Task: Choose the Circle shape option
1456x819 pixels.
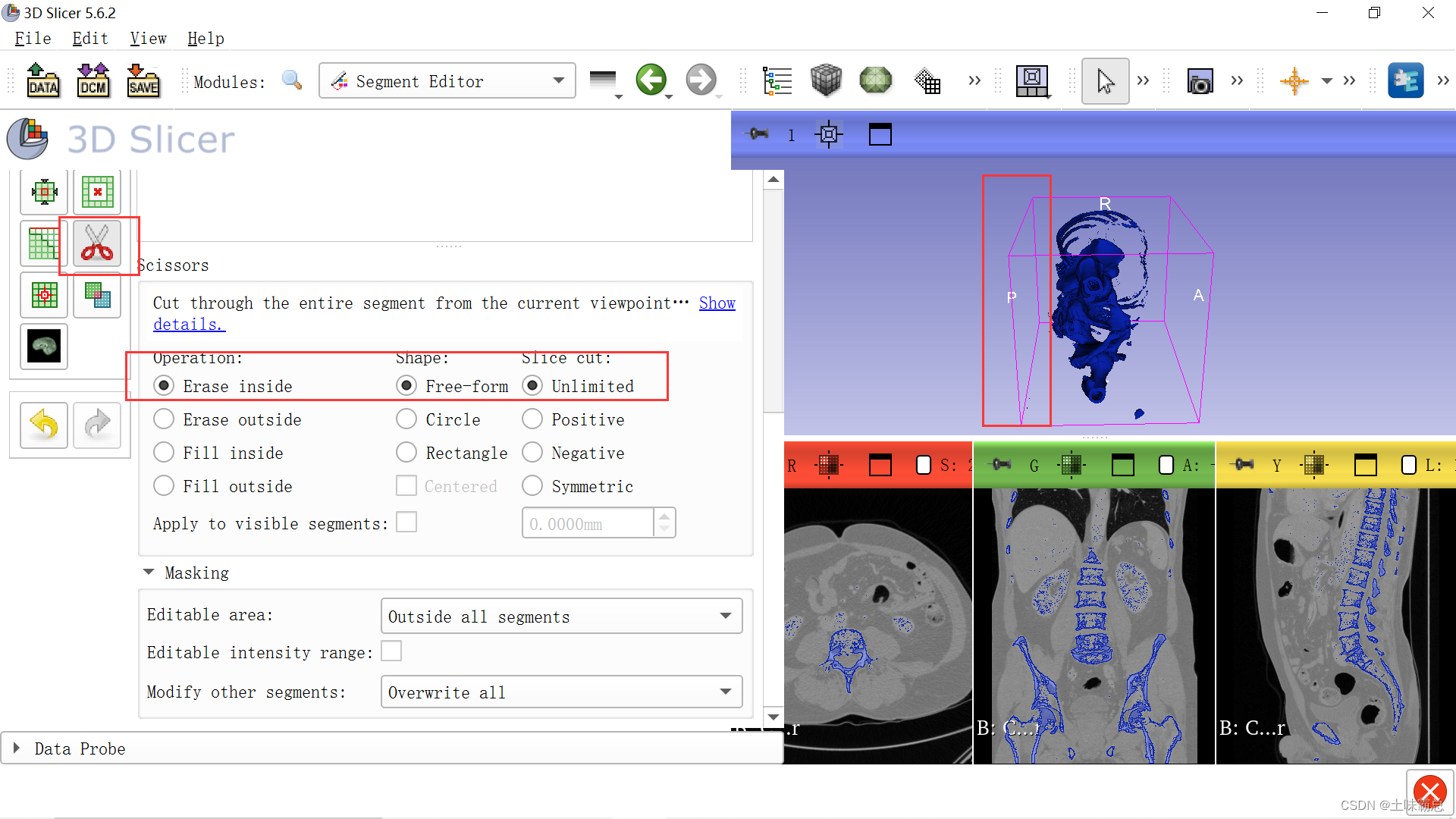Action: click(x=406, y=419)
